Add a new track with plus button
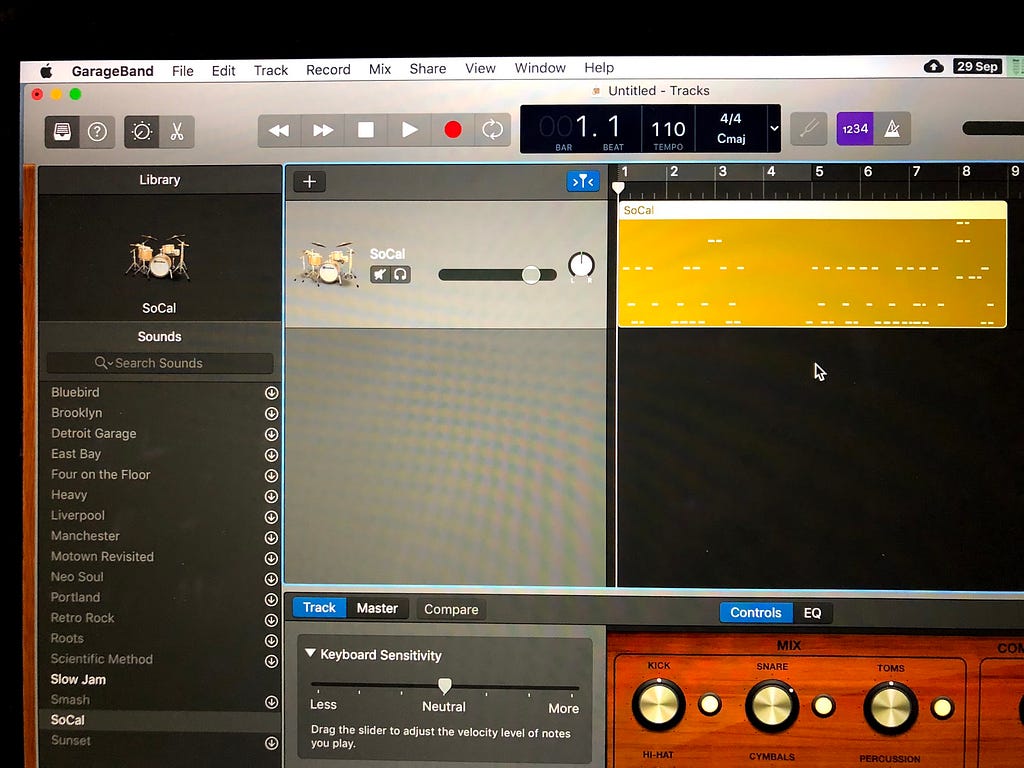This screenshot has height=768, width=1024. click(x=310, y=182)
